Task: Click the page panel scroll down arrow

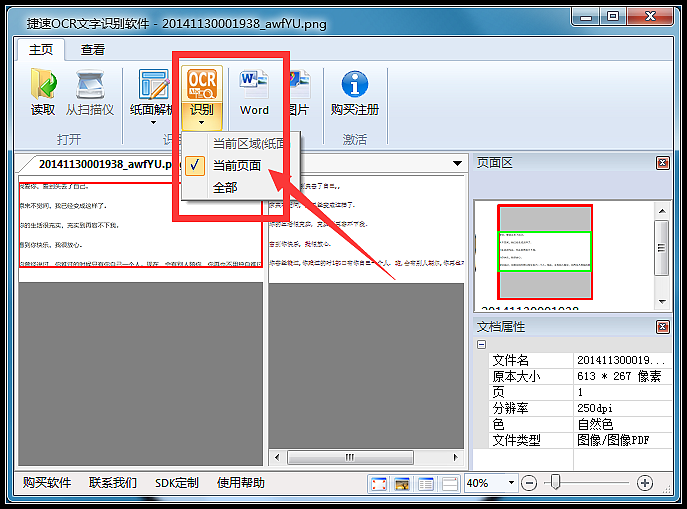Action: 662,302
